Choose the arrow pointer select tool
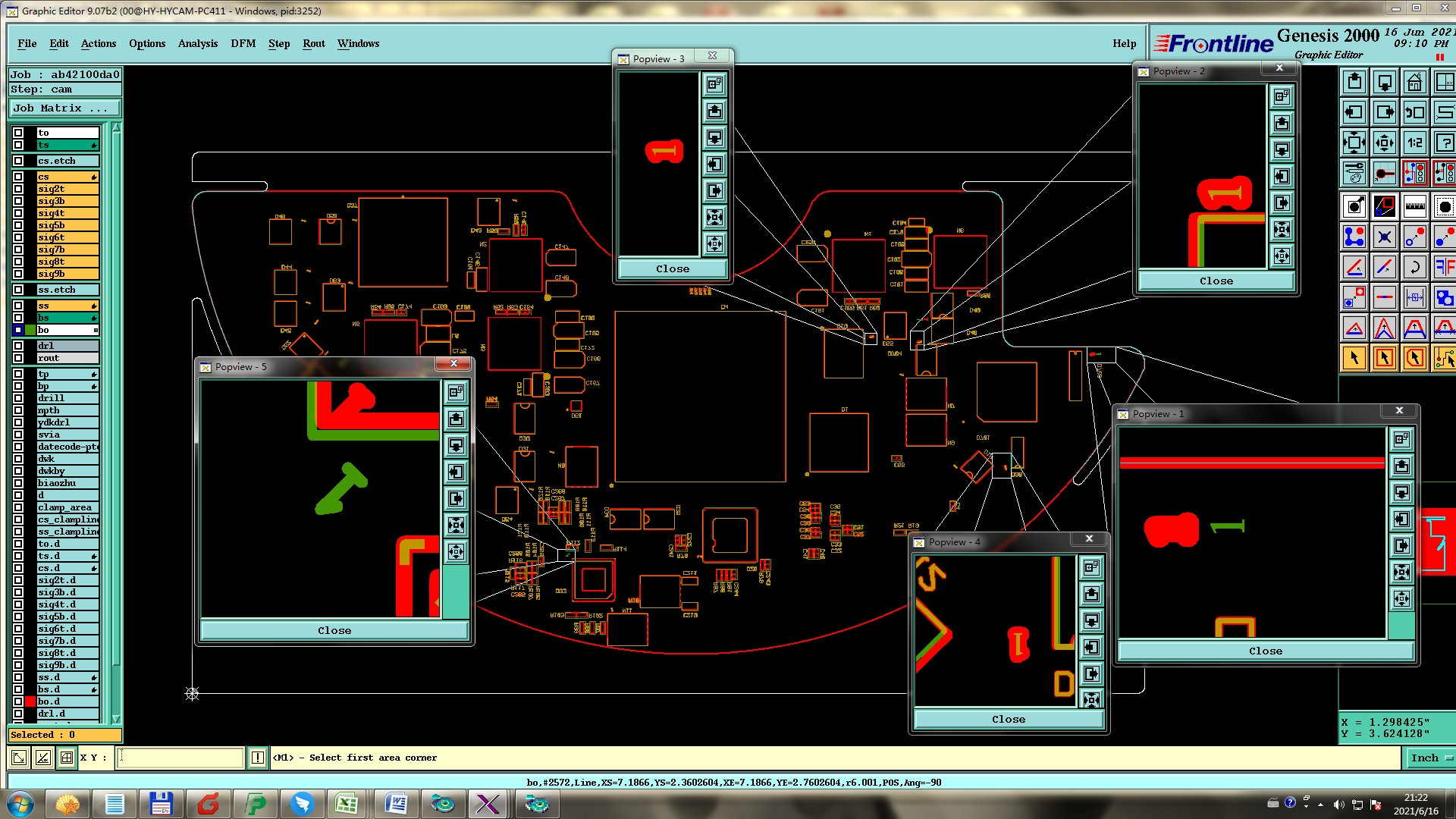 [1354, 358]
